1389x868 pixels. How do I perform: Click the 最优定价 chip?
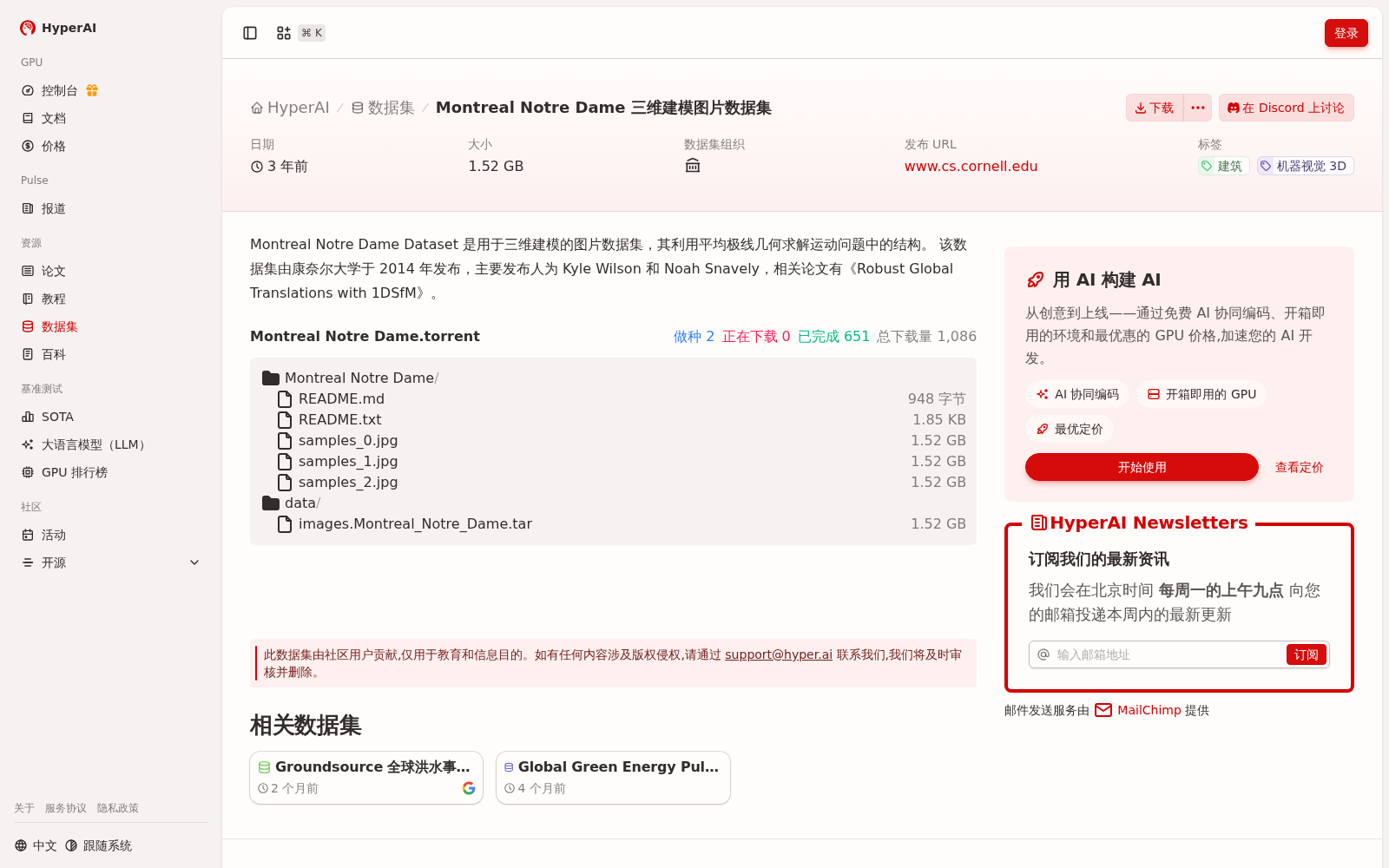coord(1070,429)
